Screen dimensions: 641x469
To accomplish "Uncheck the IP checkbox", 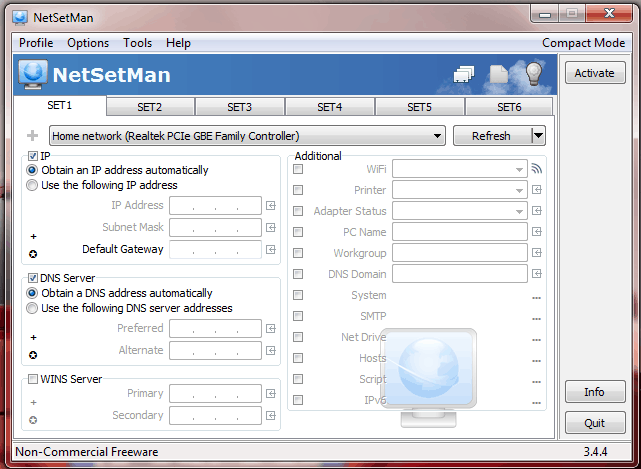I will (33, 156).
